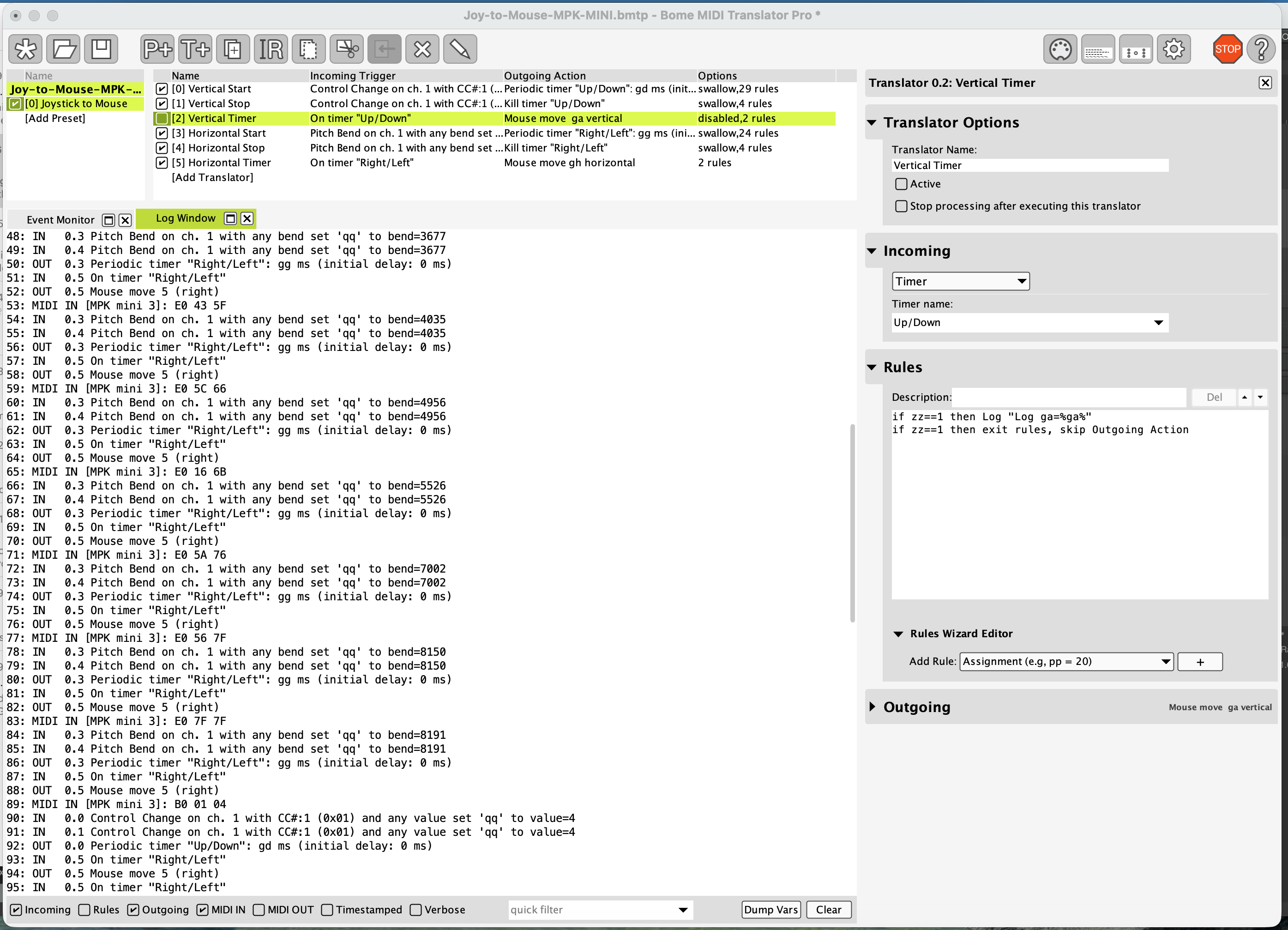Add a preset with the P+ icon
The image size is (1288, 930).
coord(157,49)
